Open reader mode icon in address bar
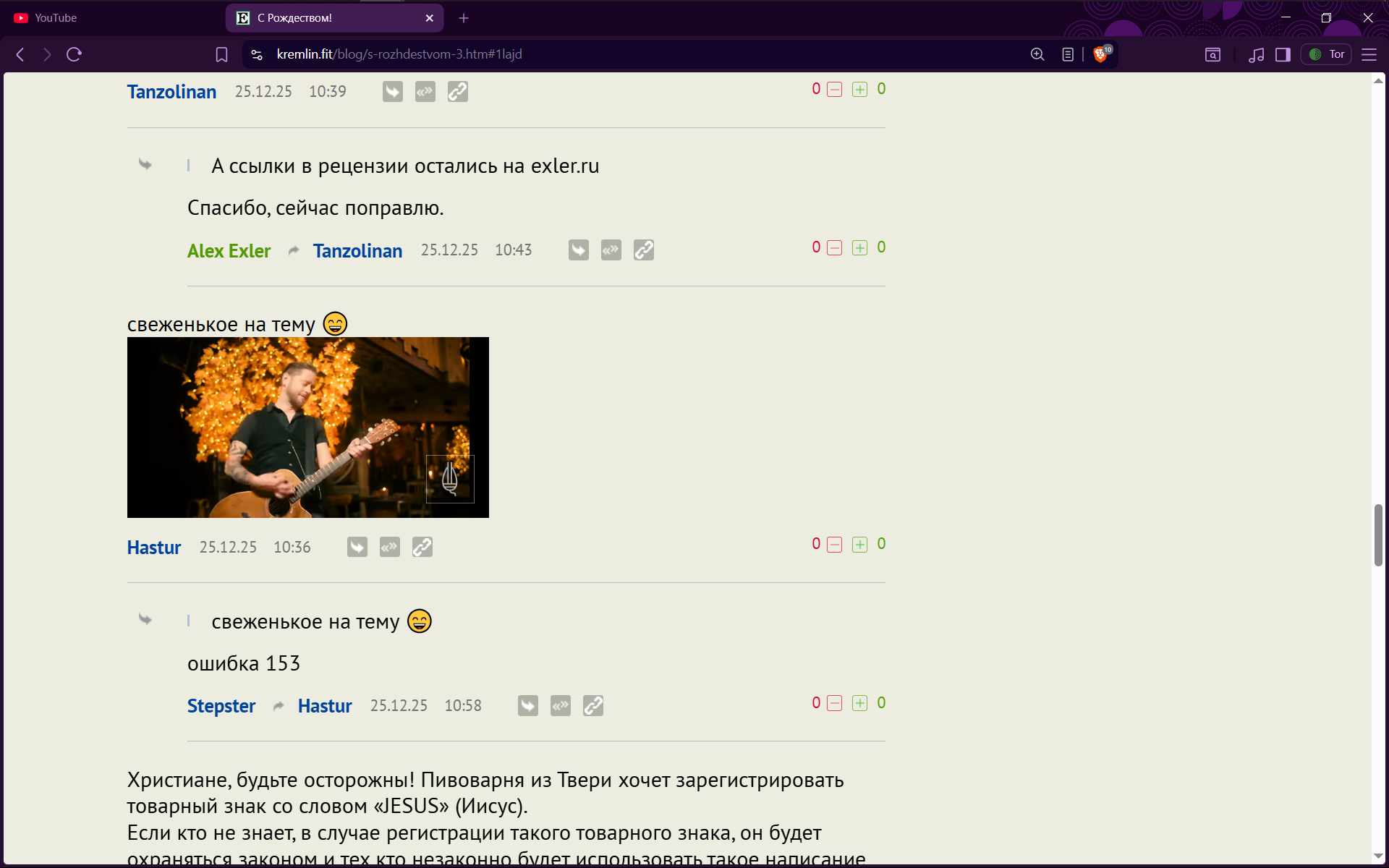 (1068, 55)
